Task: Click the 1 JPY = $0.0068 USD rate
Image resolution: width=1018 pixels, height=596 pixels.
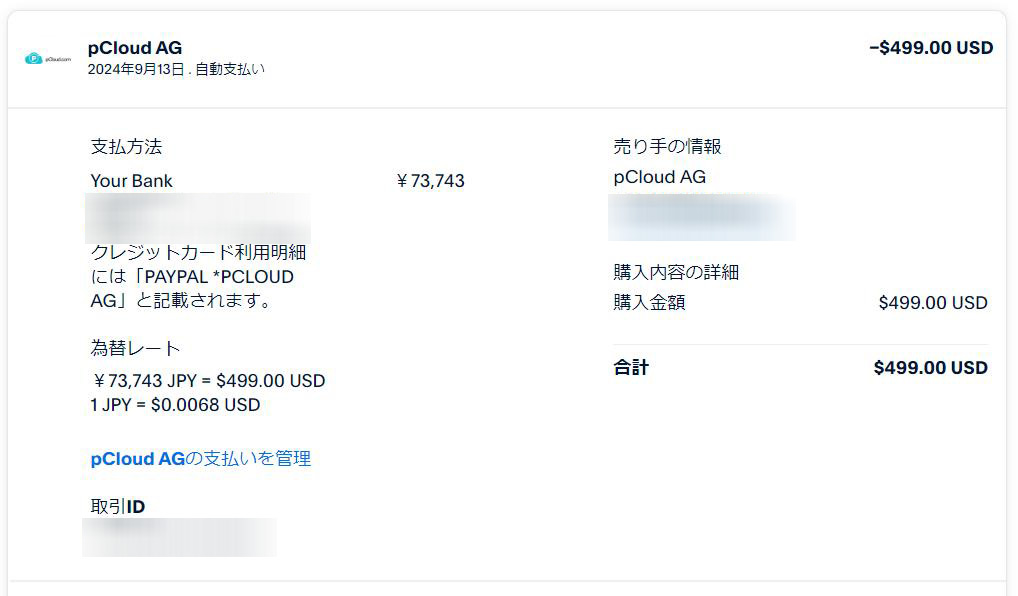Action: pos(175,405)
